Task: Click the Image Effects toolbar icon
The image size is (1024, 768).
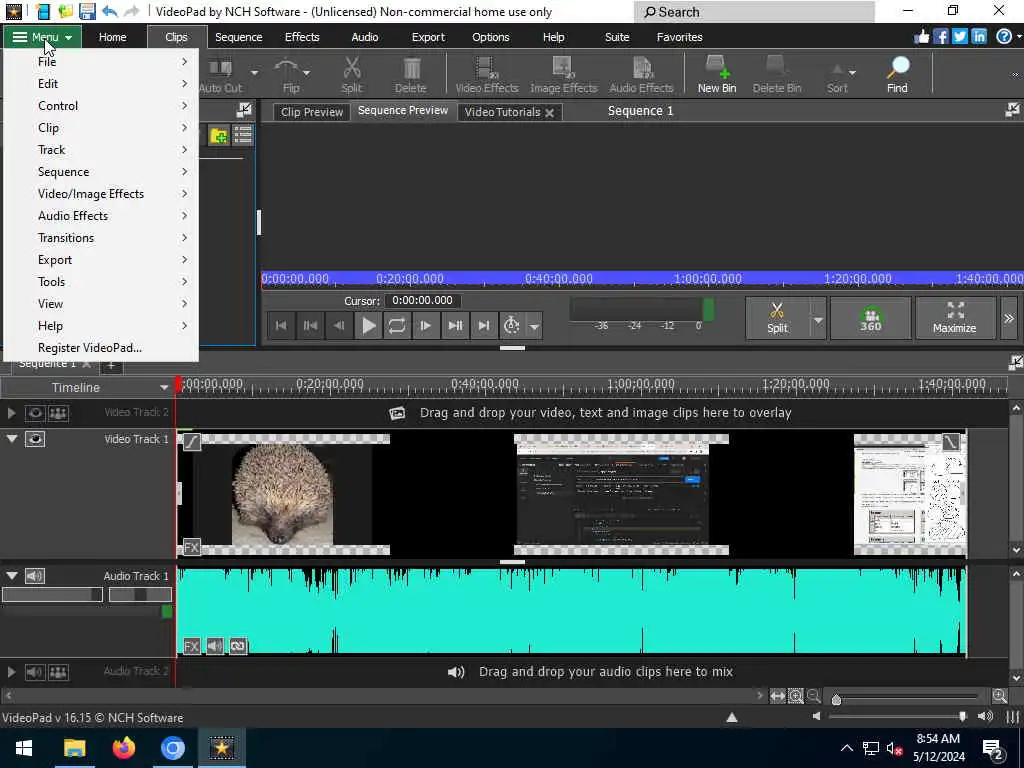Action: click(563, 74)
